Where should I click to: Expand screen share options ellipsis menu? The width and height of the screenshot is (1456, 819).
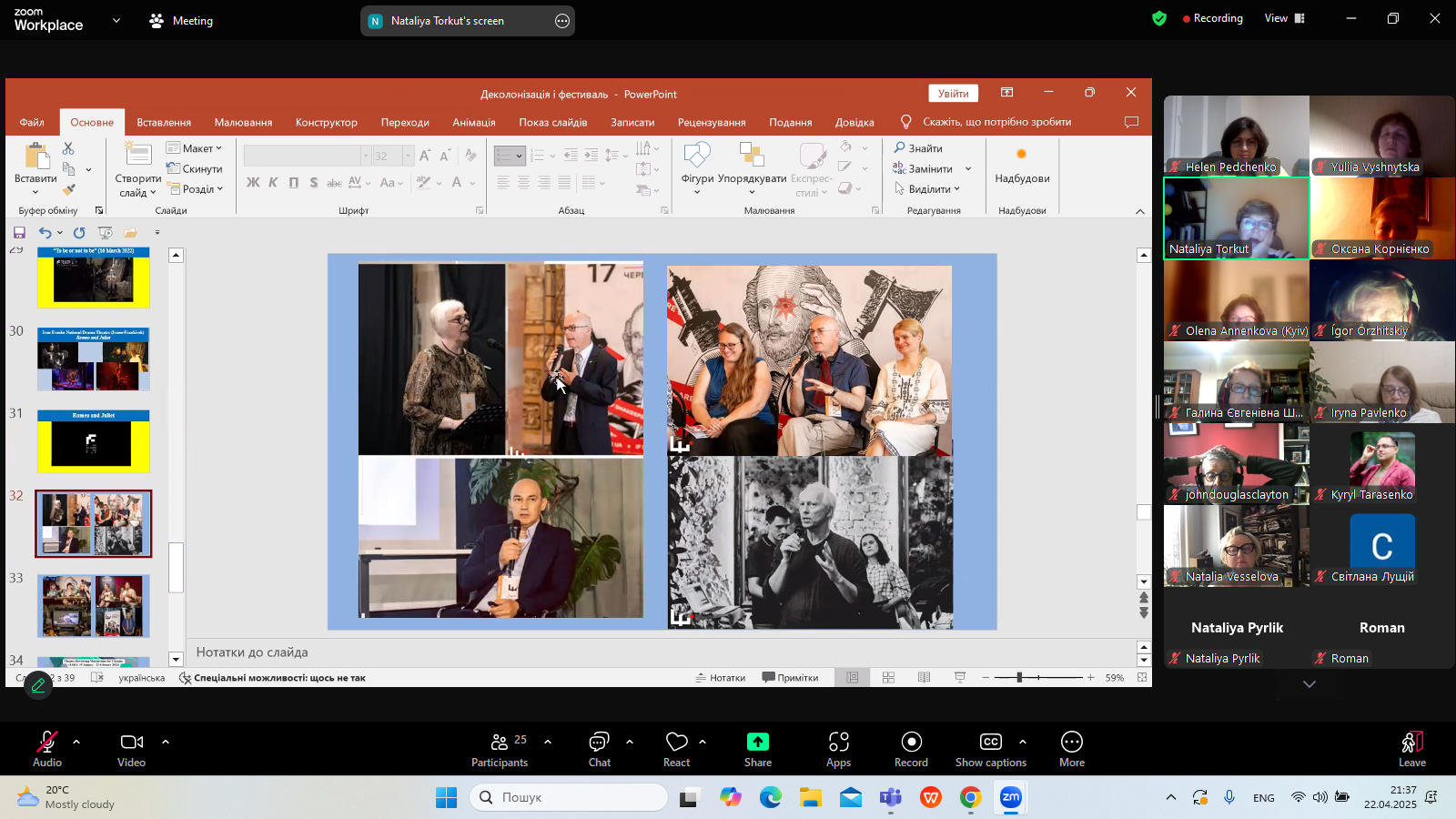[562, 21]
